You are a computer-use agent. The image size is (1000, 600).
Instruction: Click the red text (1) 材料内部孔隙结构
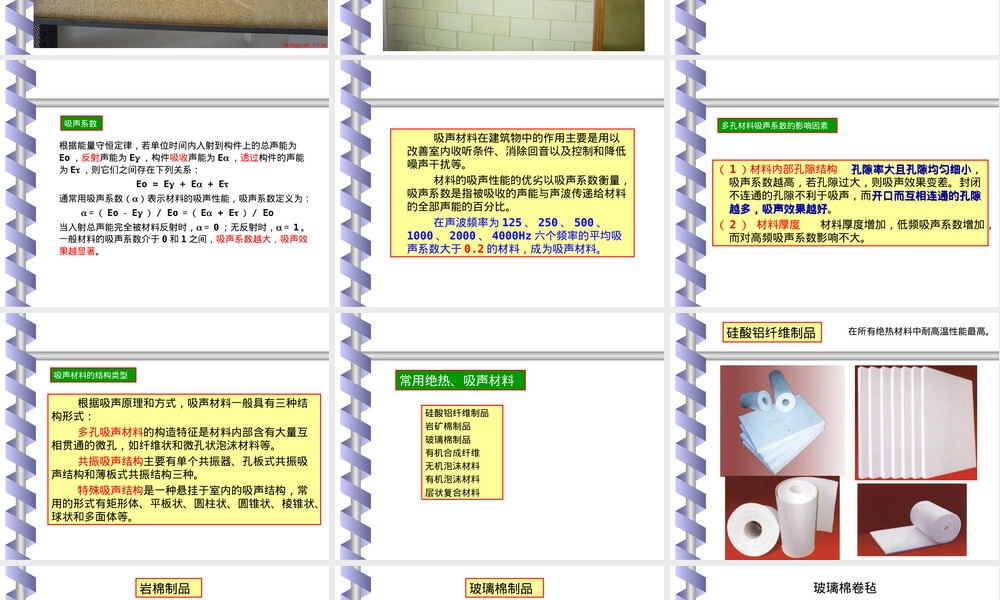pyautogui.click(x=778, y=169)
